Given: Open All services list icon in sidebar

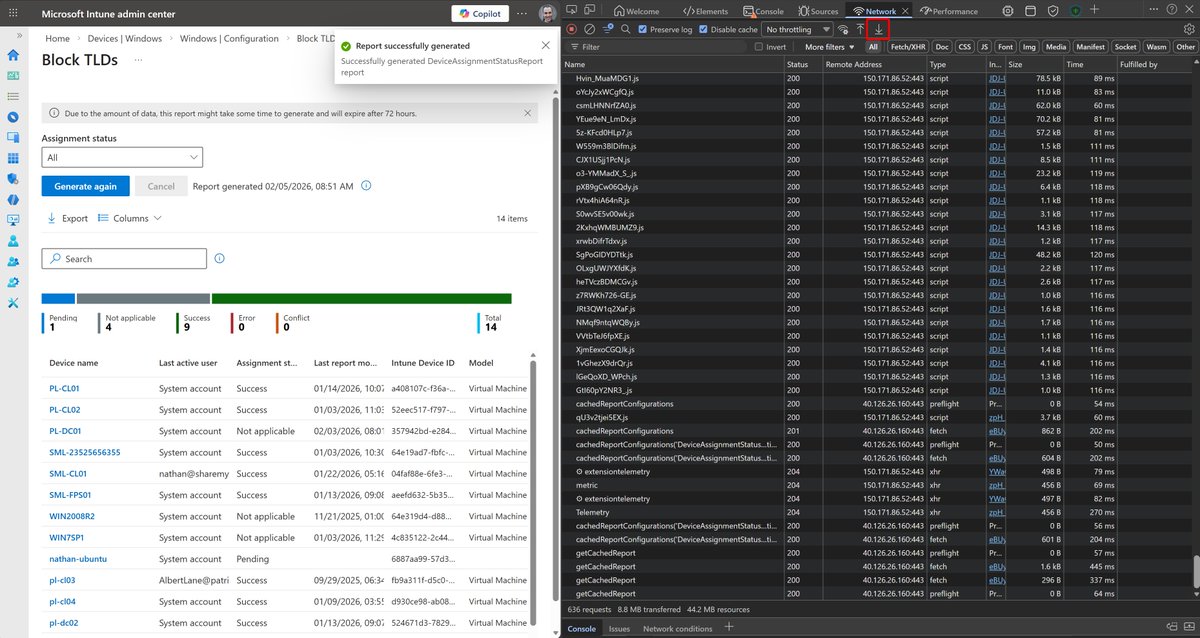Looking at the screenshot, I should [x=13, y=96].
